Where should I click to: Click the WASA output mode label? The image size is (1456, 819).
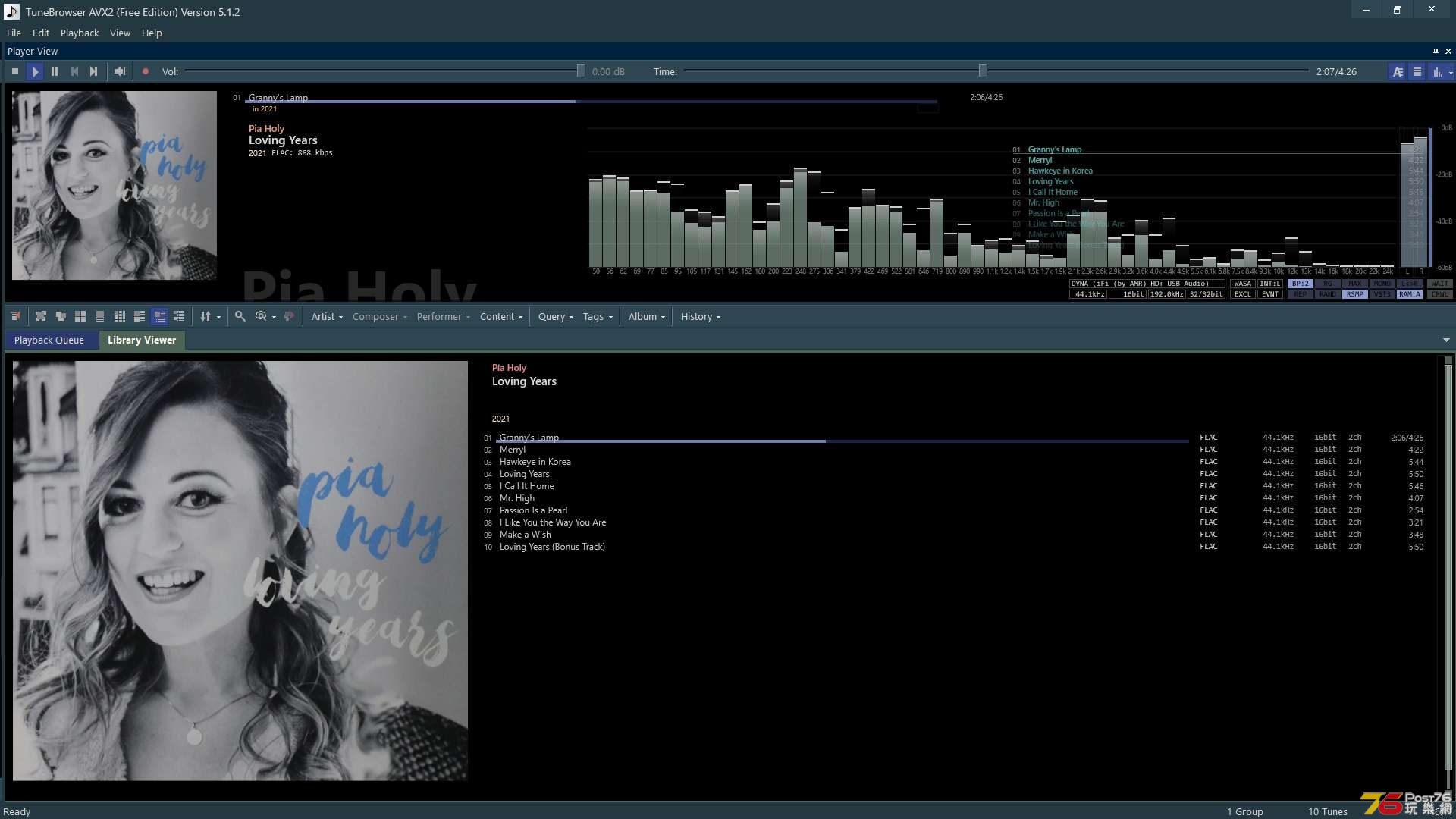click(x=1243, y=284)
